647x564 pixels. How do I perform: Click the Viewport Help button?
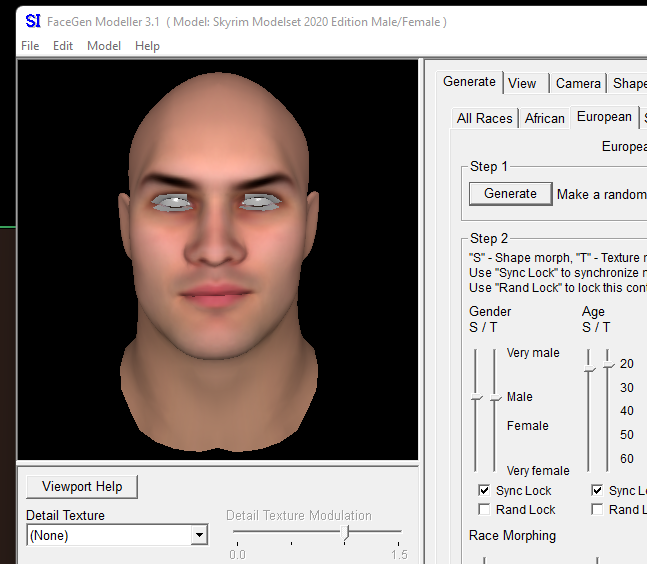point(82,487)
